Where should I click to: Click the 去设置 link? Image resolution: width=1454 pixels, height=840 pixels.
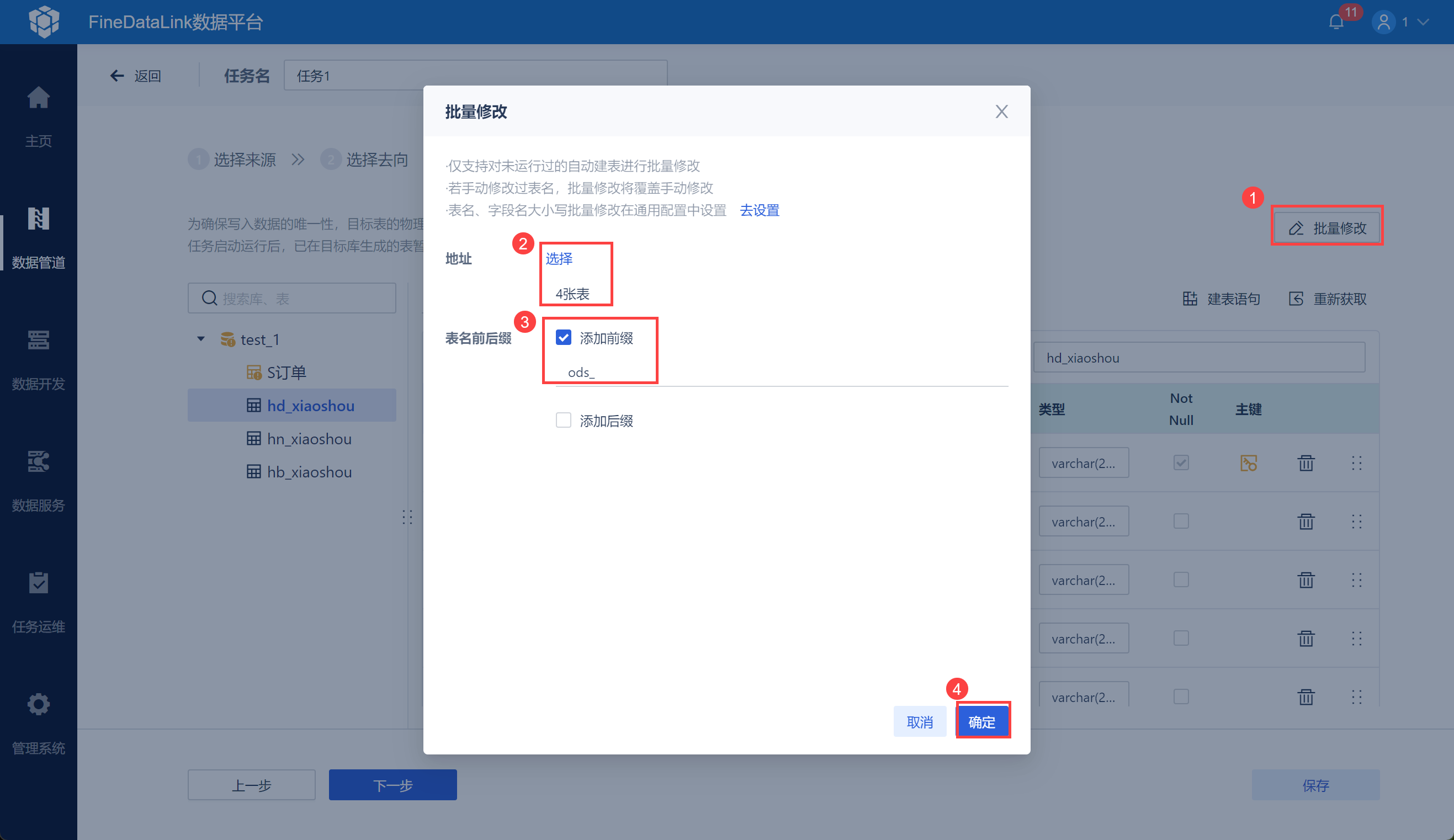tap(760, 210)
